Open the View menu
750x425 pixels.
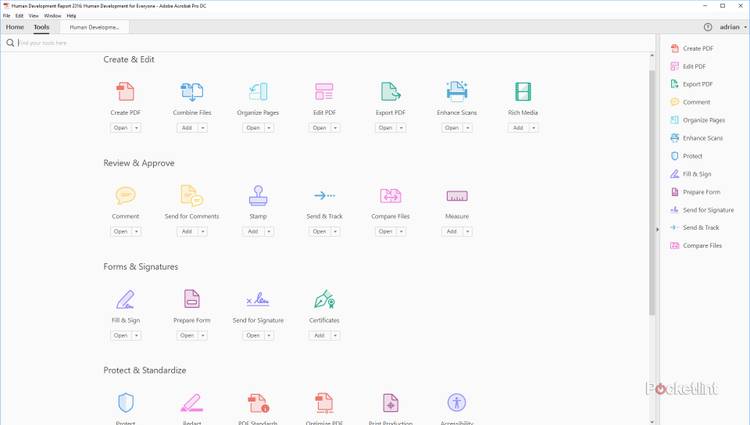pyautogui.click(x=33, y=16)
